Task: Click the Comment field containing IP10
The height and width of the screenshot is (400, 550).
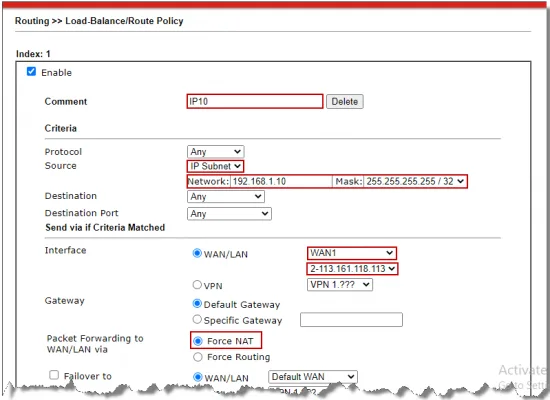Action: point(255,101)
